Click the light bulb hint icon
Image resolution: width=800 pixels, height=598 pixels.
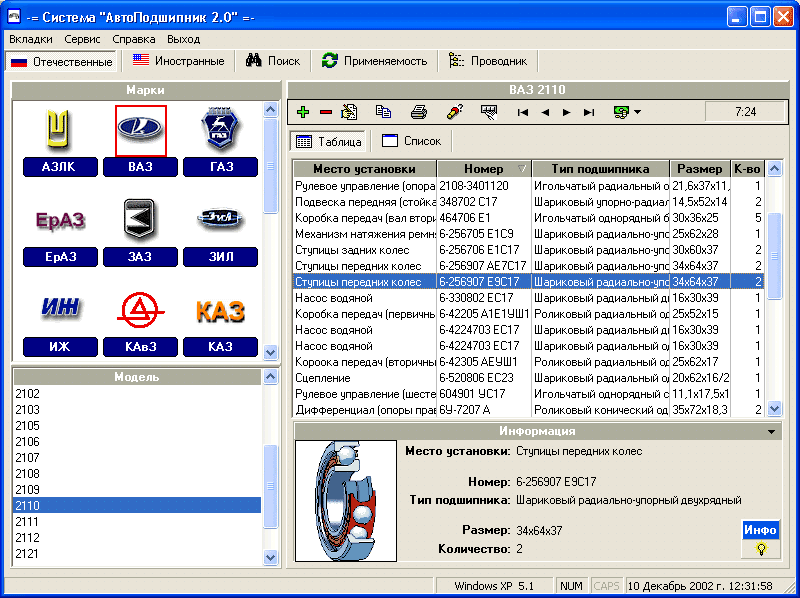point(760,549)
